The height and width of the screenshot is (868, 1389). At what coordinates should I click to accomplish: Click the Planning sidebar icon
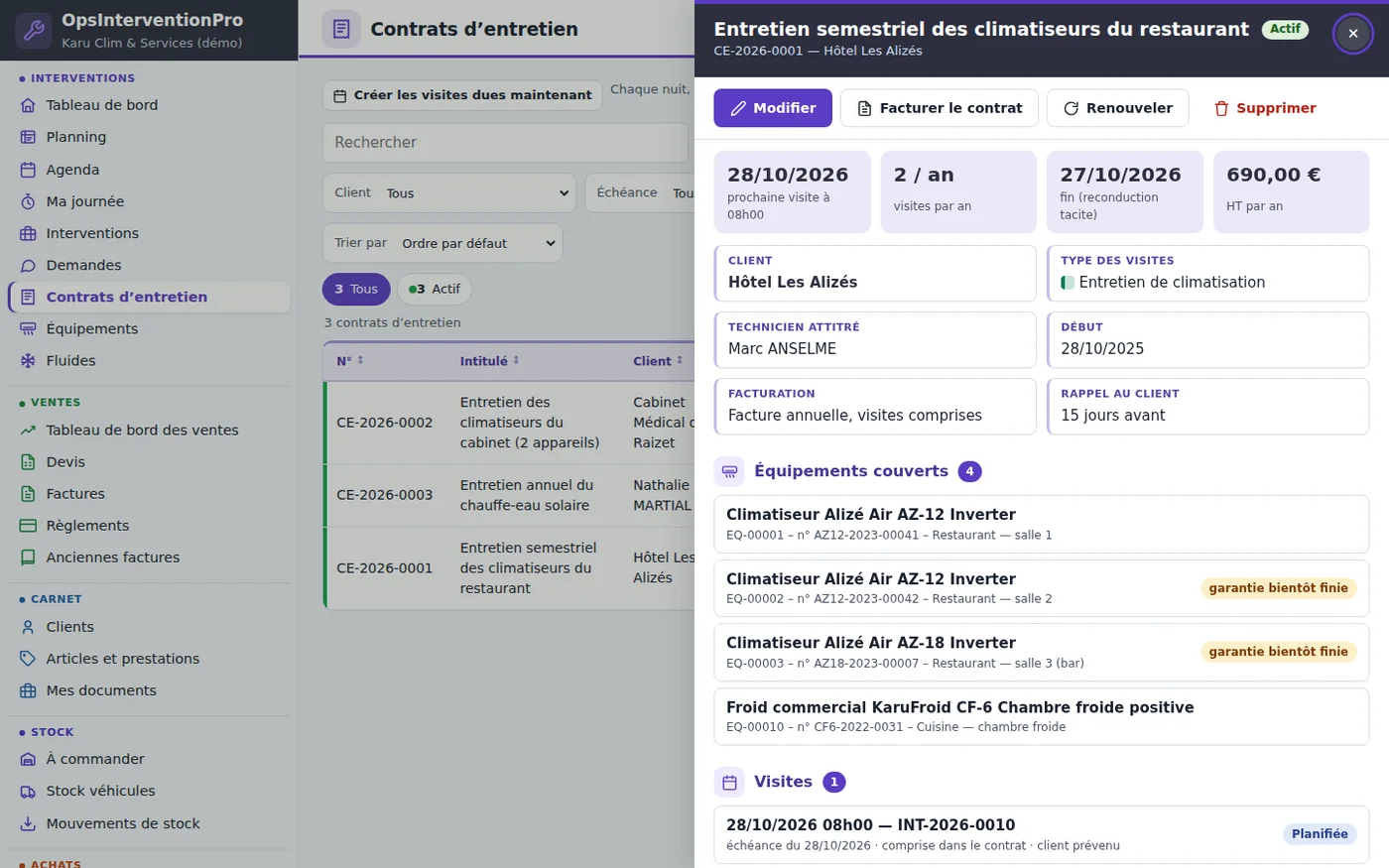(28, 137)
